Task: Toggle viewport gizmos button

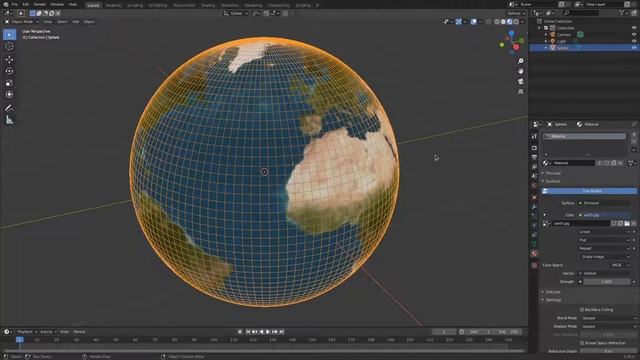Action: coord(459,22)
